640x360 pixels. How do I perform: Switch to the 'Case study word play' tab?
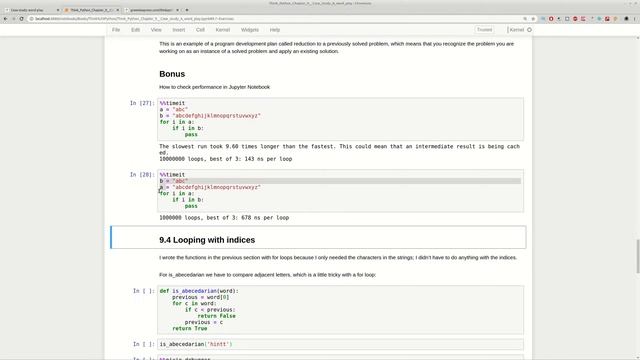31,10
